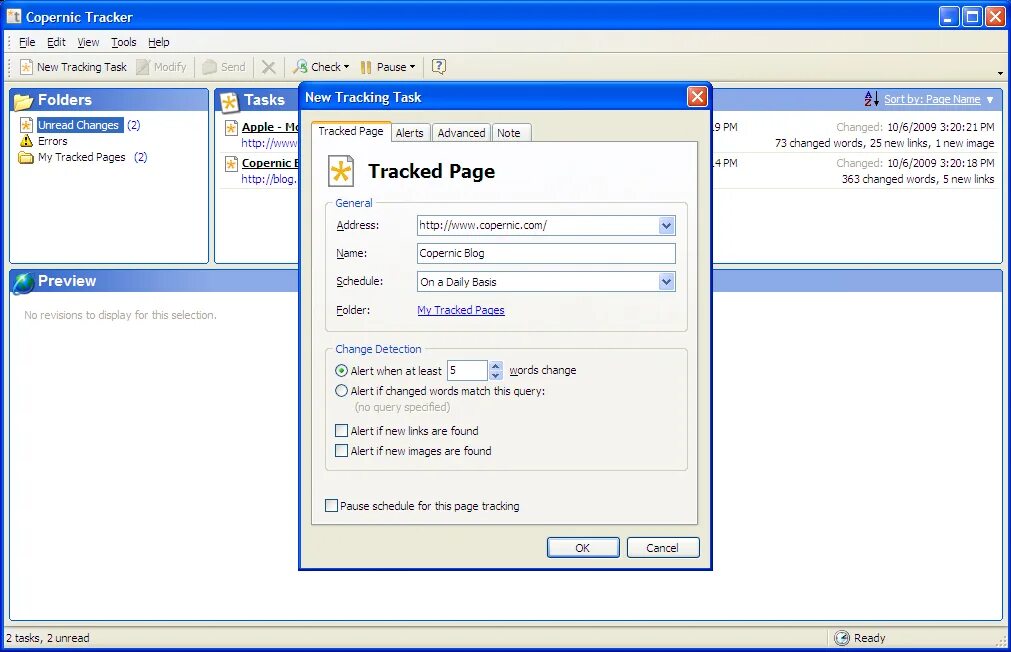Click the Apple task row icon
The width and height of the screenshot is (1011, 652).
point(231,128)
